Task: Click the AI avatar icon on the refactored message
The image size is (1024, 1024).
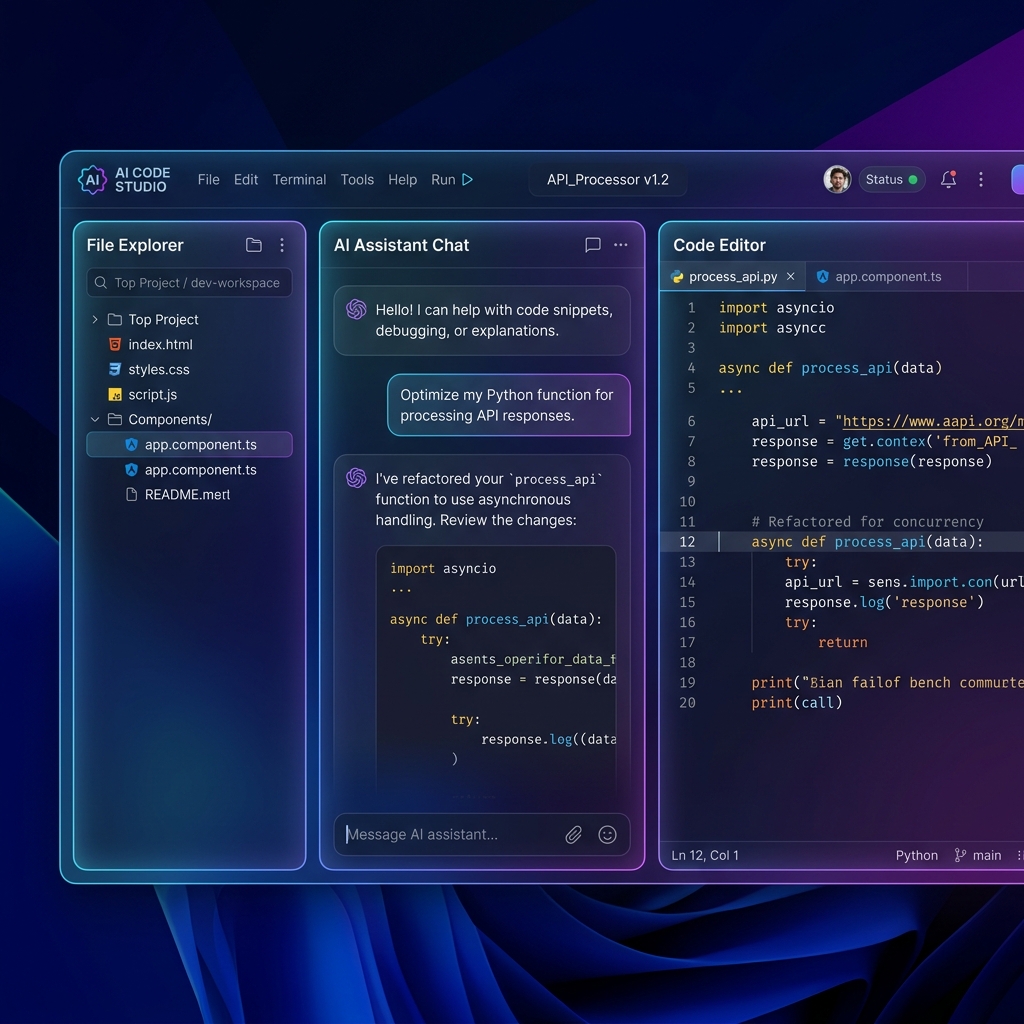Action: click(356, 478)
